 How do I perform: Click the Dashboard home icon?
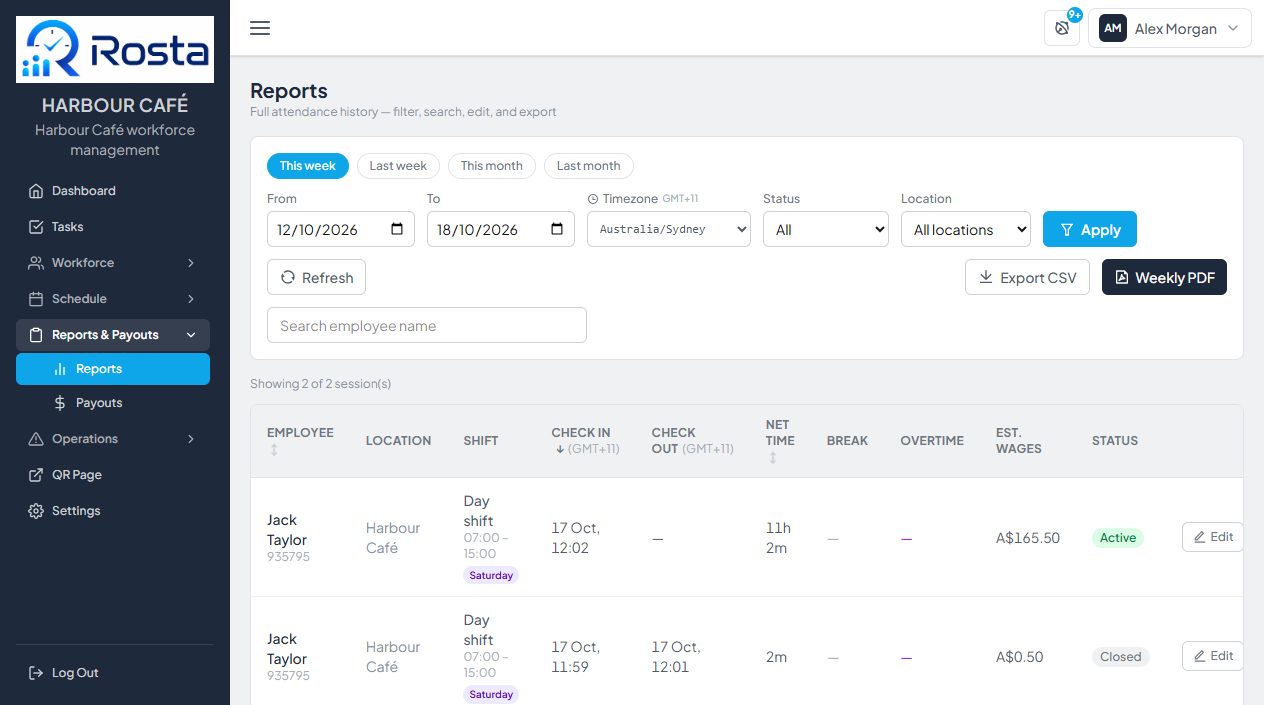36,191
